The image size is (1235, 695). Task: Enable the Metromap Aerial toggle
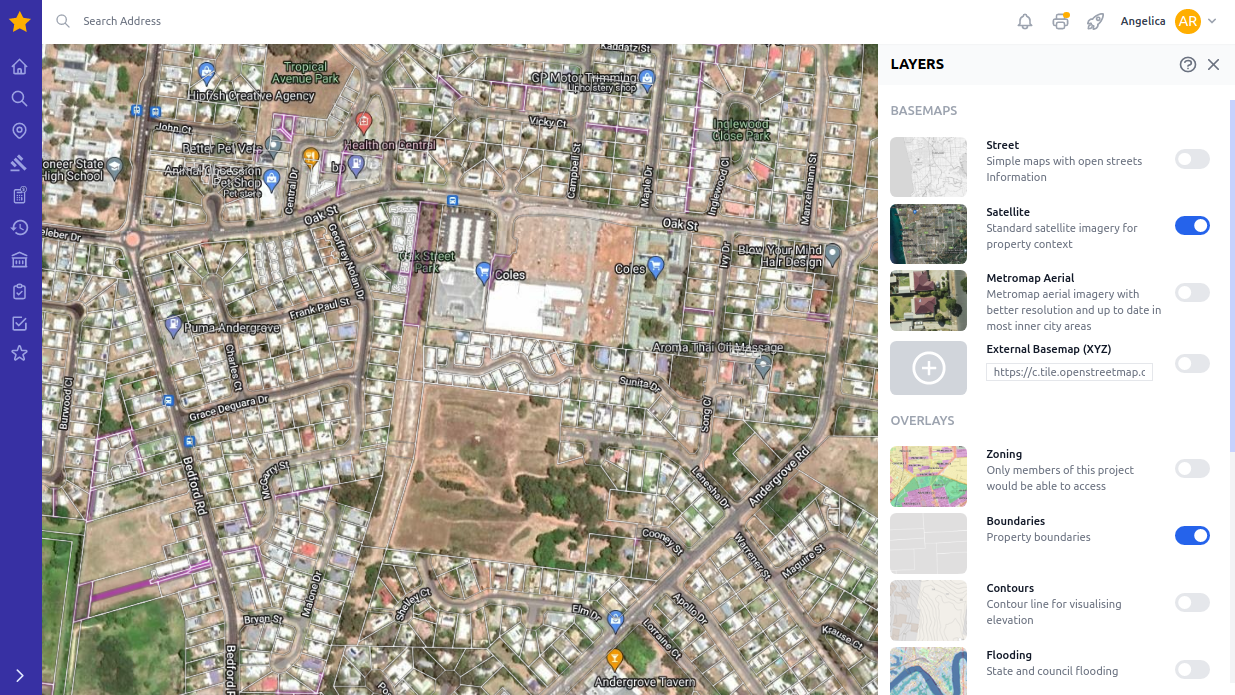pos(1192,292)
